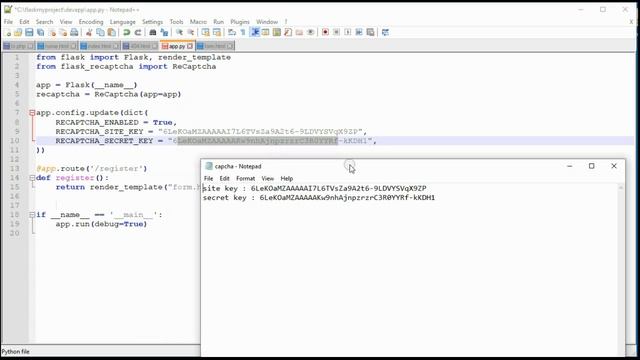The height and width of the screenshot is (360, 640).
Task: Click the 'from flask_recaptcha import' line
Action: click(126, 67)
